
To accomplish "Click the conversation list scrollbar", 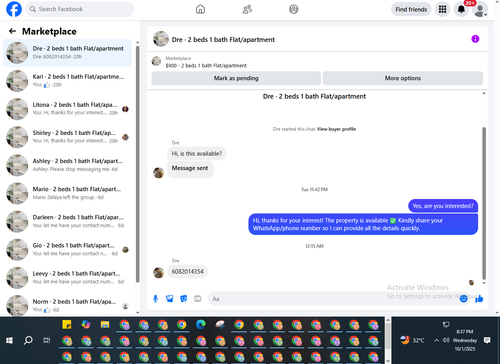I will [138, 163].
